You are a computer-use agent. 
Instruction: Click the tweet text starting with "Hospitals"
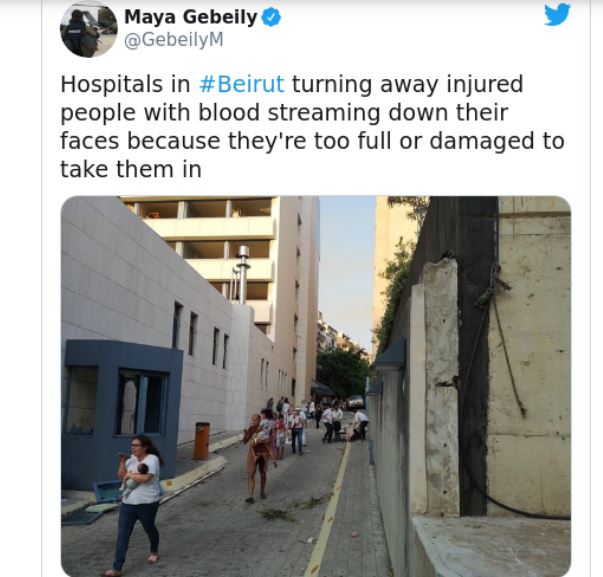coord(312,127)
